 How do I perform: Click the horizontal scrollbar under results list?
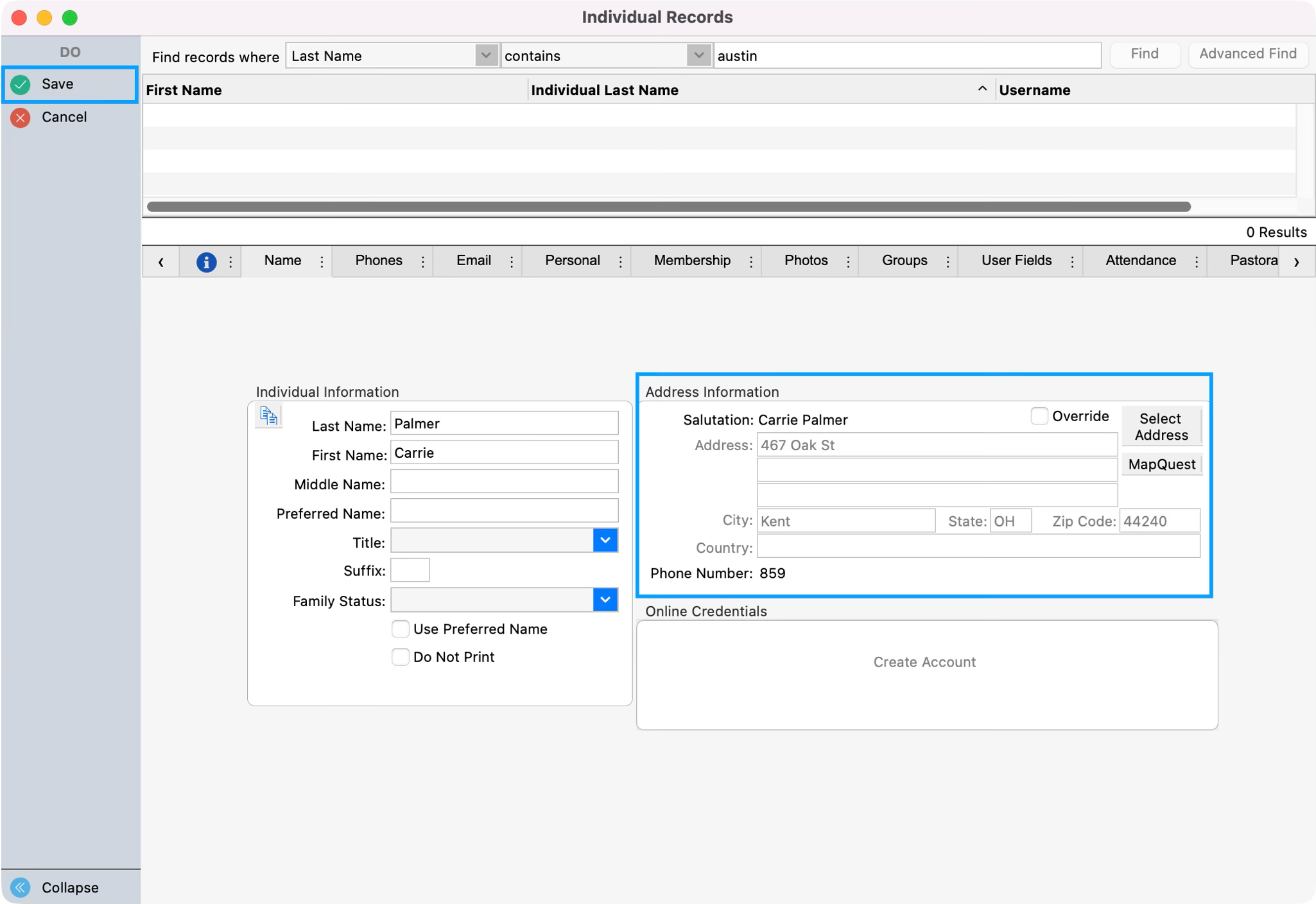[669, 206]
